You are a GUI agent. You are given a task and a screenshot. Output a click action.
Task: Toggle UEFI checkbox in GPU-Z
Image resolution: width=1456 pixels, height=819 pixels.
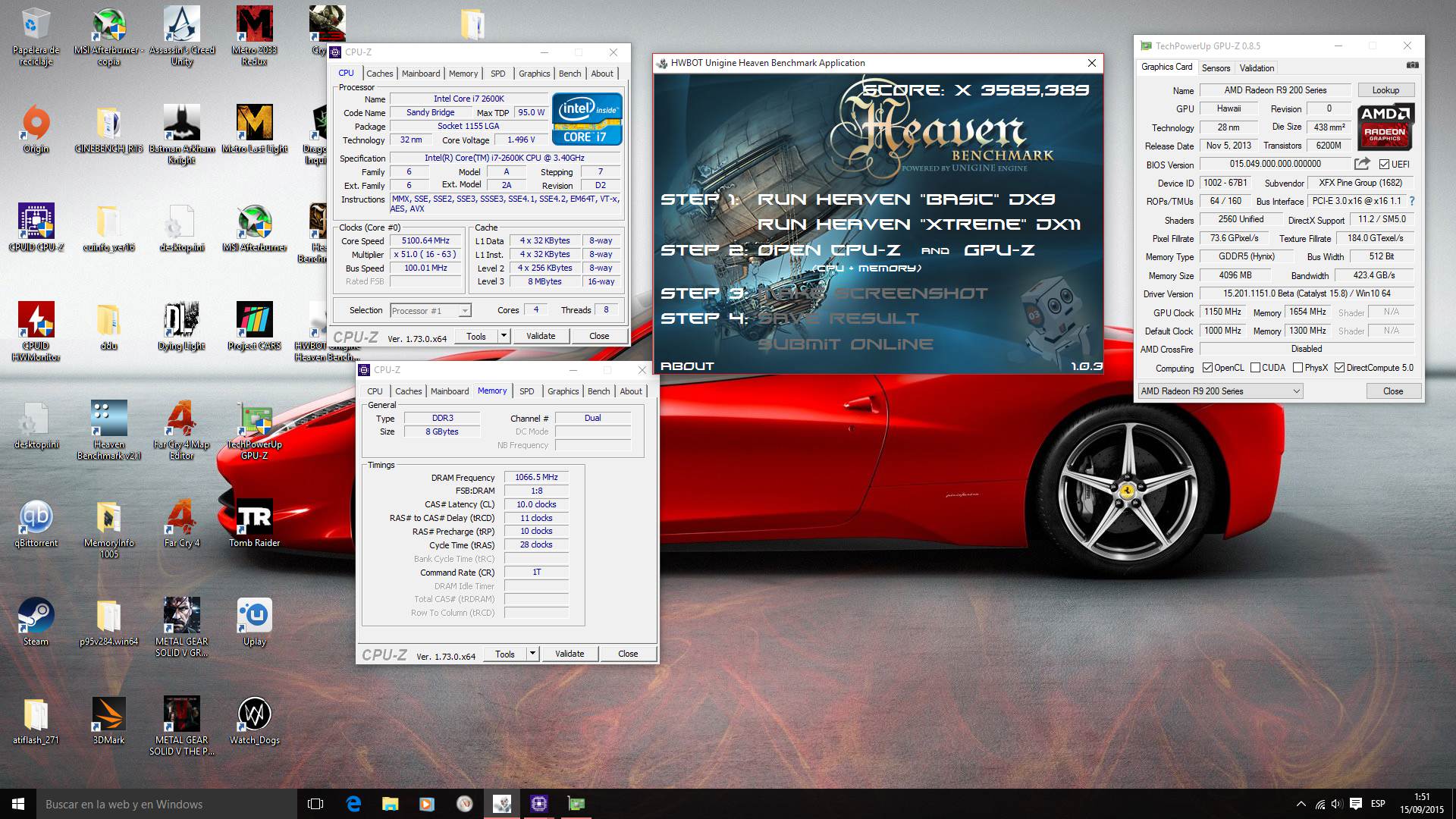(1384, 164)
